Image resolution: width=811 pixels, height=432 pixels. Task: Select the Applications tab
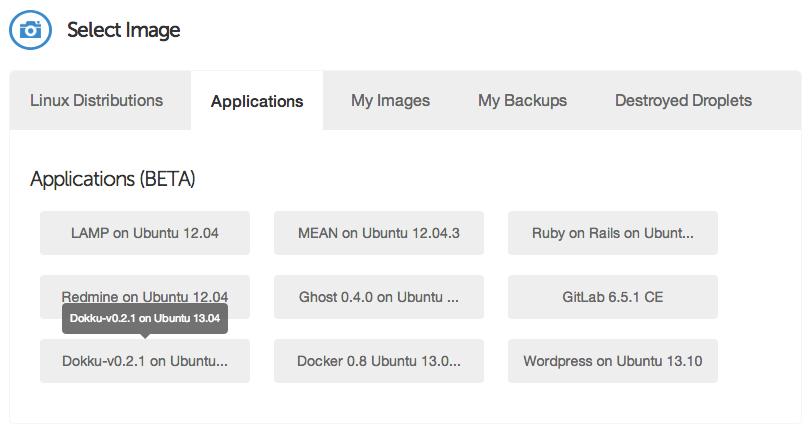click(x=257, y=101)
